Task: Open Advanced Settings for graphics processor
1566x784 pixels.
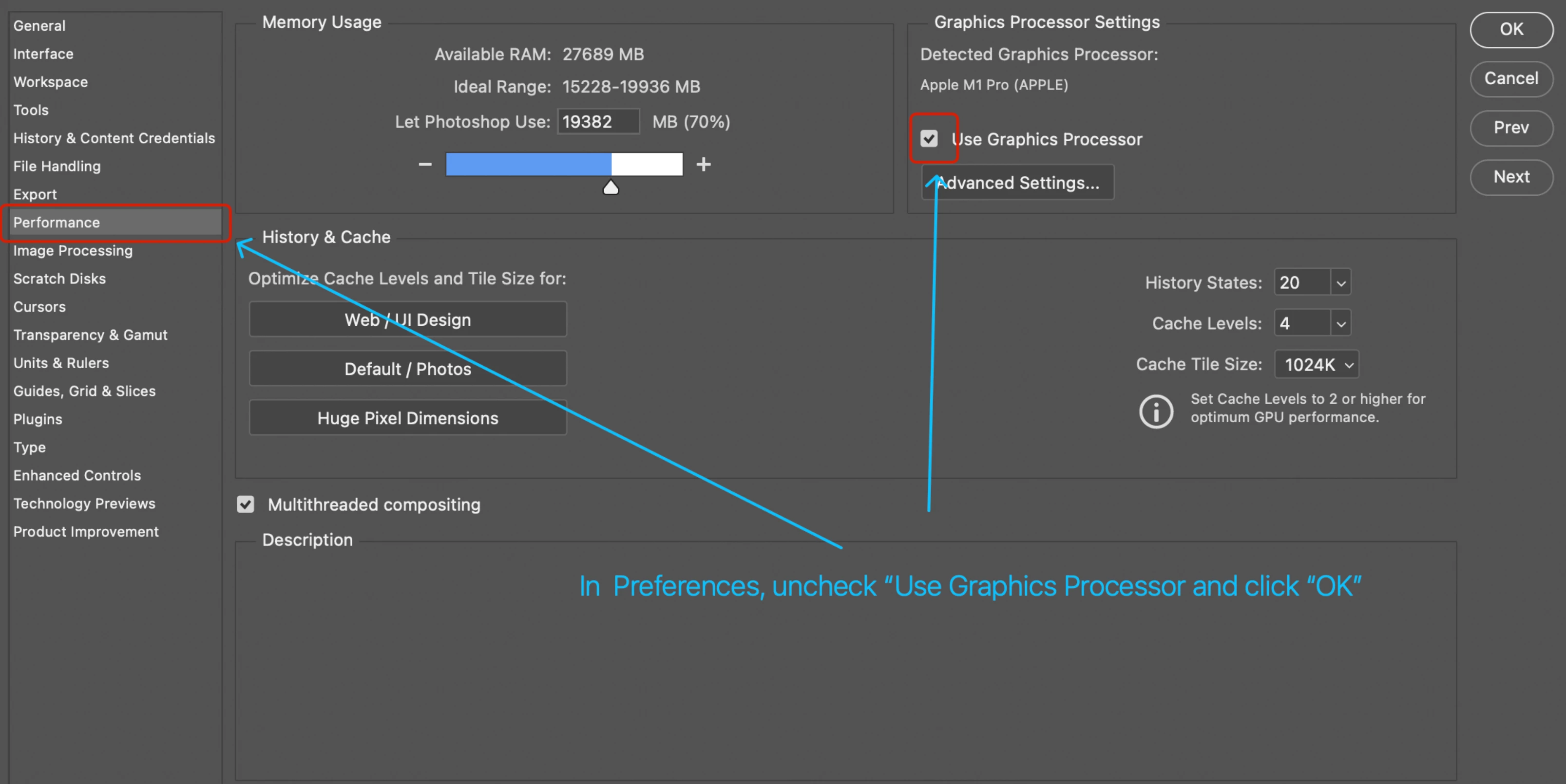Action: [x=1018, y=182]
